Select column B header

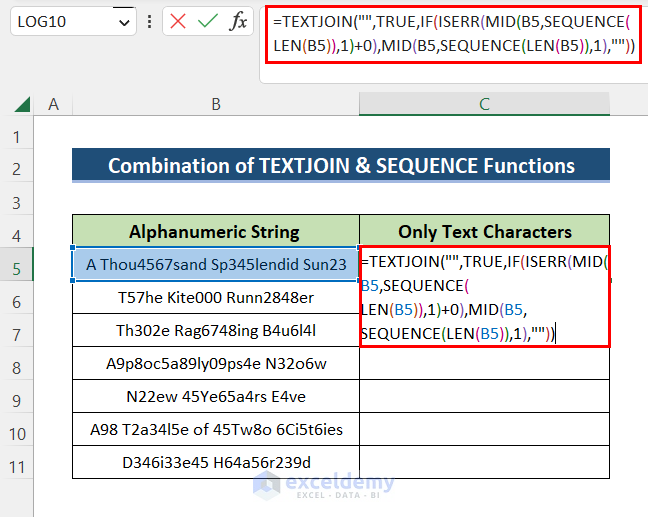point(215,104)
